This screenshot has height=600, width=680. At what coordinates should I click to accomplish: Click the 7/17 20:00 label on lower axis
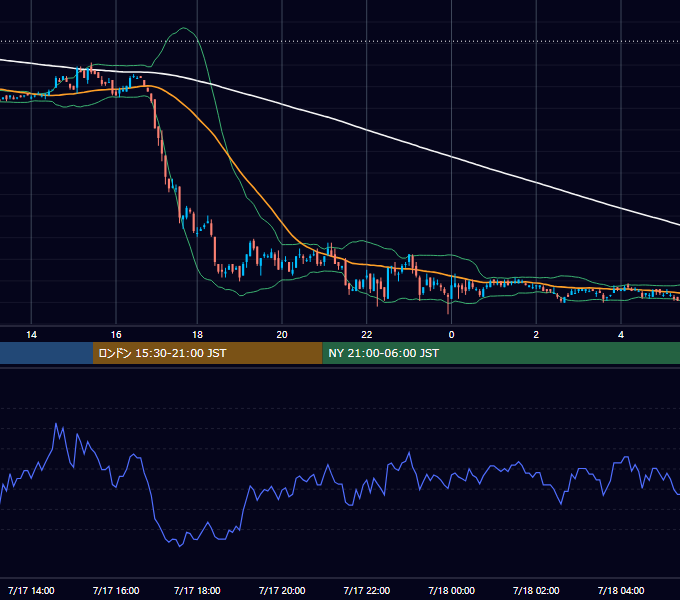(x=282, y=590)
